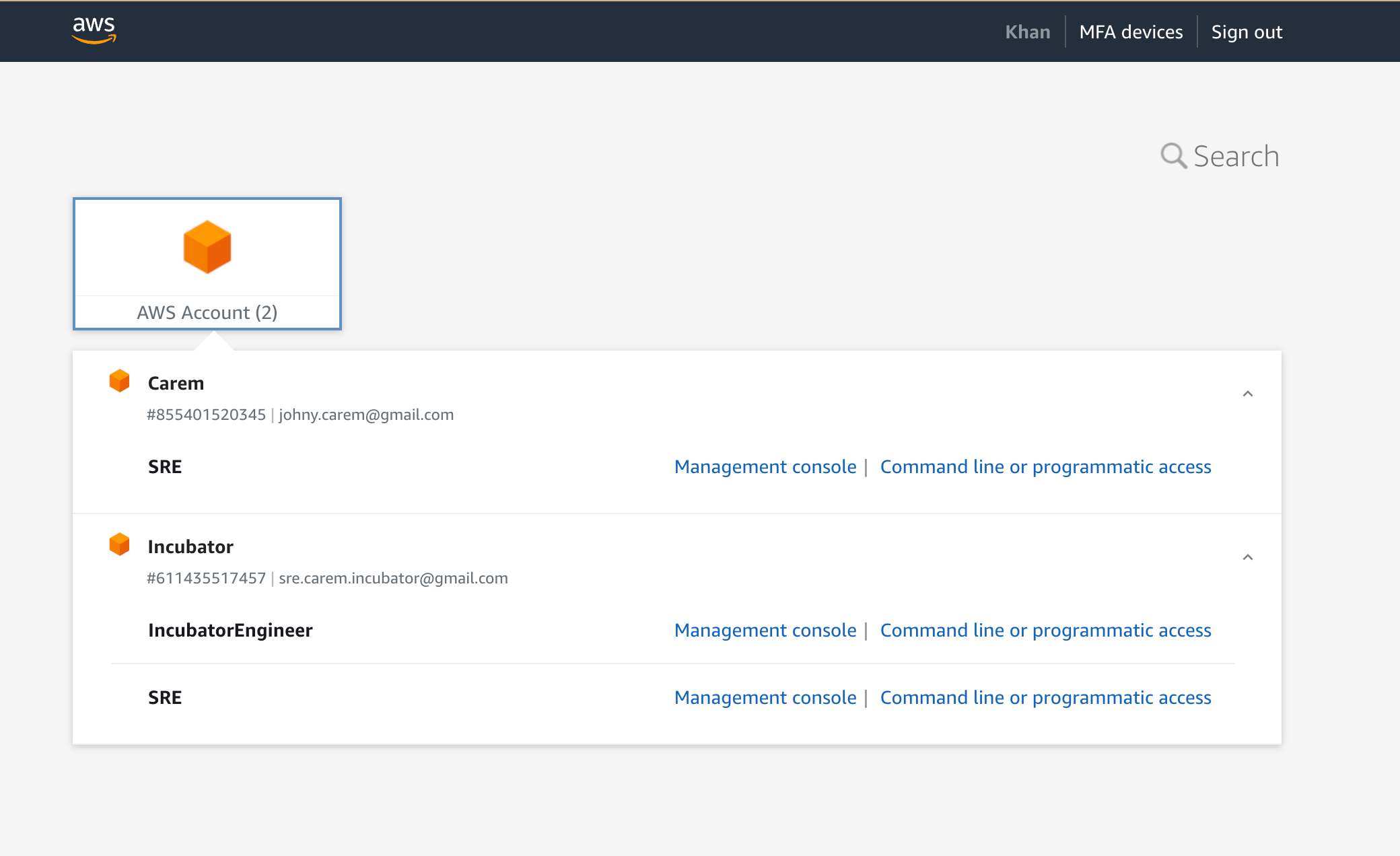Expand the AWS Account (2) section
Viewport: 1400px width, 856px height.
click(207, 312)
